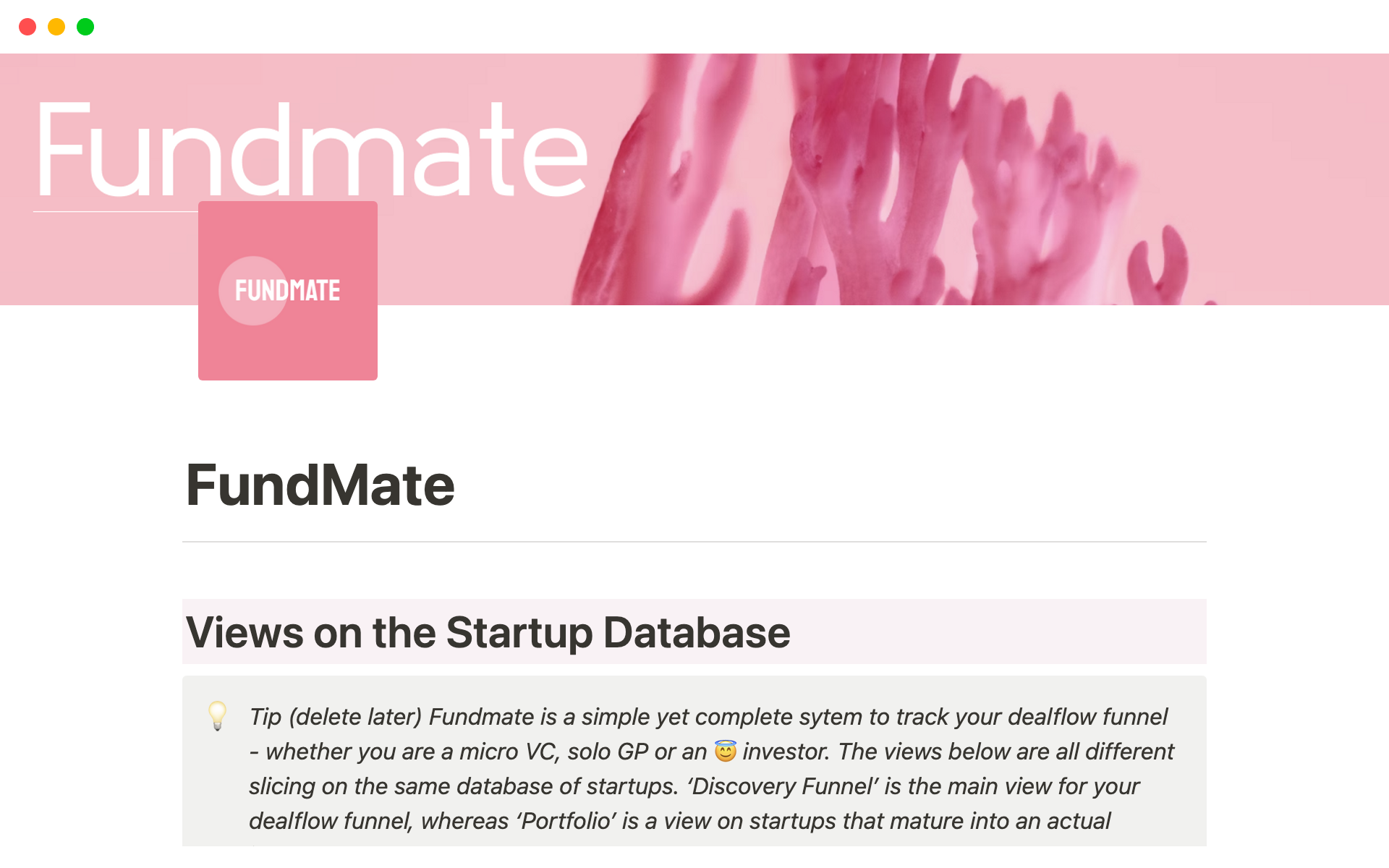Click the pink coral cover image
Screen dimensions: 1389x868
pyautogui.click(x=904, y=181)
